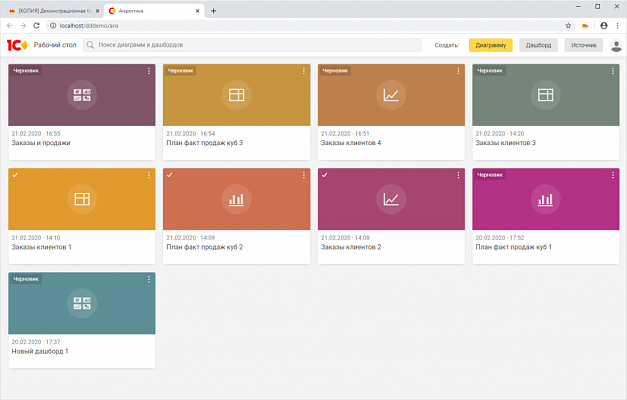Screen dimensions: 627x400
Task: Open three-dot menu on Заказы клиентов 3 card
Action: 613,71
